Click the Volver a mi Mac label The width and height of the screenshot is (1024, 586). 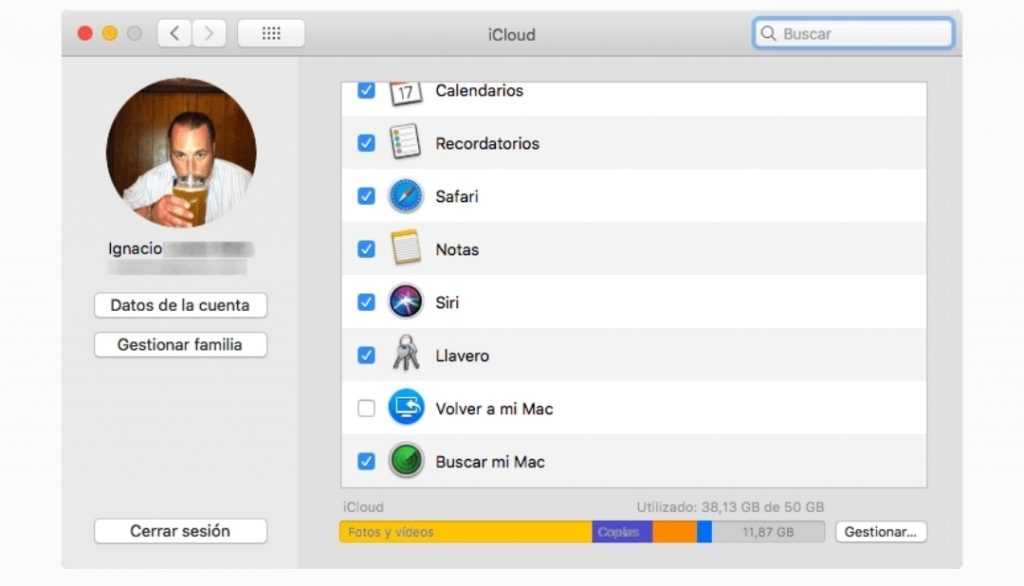click(x=494, y=408)
